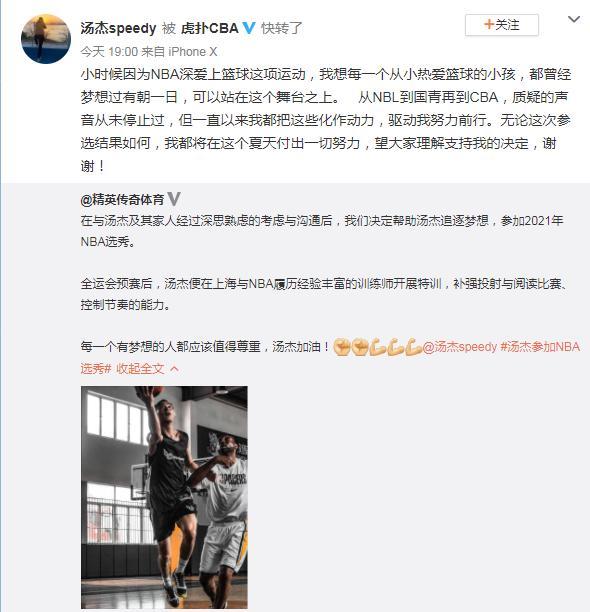590x612 pixels.
Task: Open the basketball layup photo thumbnail
Action: [x=164, y=497]
